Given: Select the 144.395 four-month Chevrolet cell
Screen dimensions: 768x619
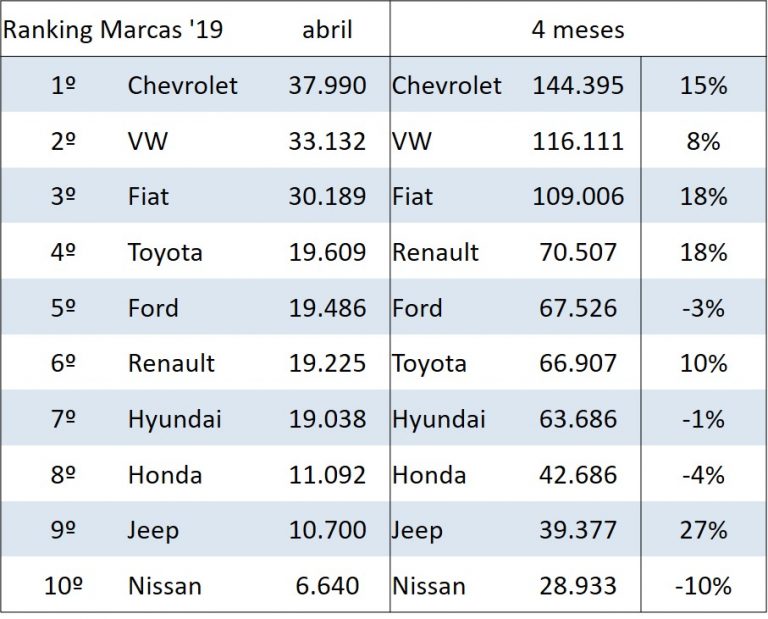Looking at the screenshot, I should pyautogui.click(x=578, y=85).
